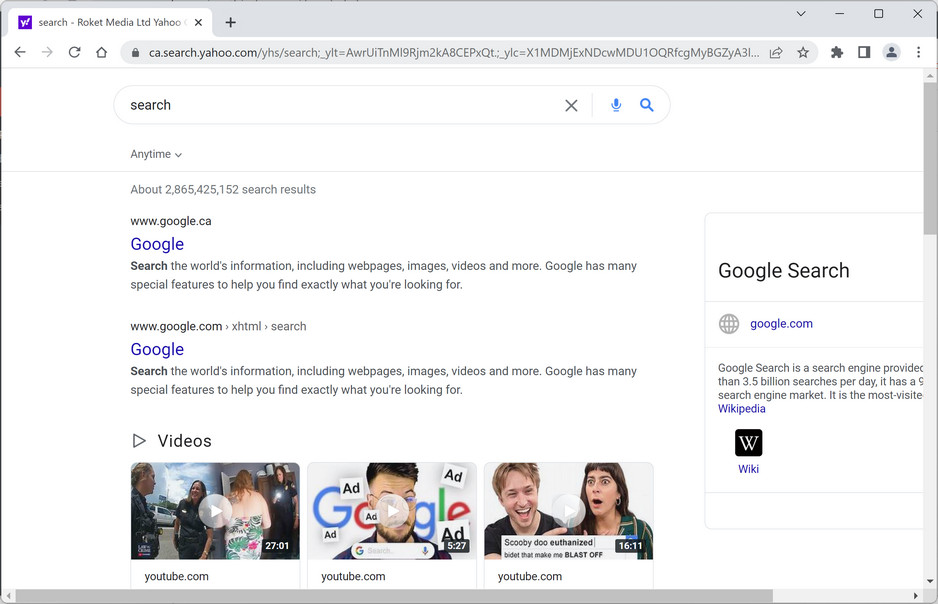938x604 pixels.
Task: Click the Videos section play icon
Action: 139,441
